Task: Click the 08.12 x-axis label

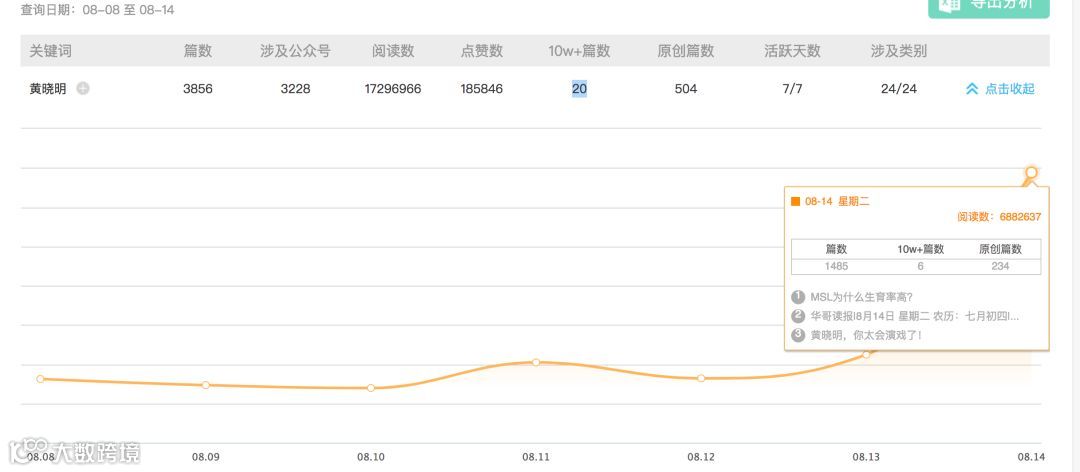Action: tap(700, 457)
